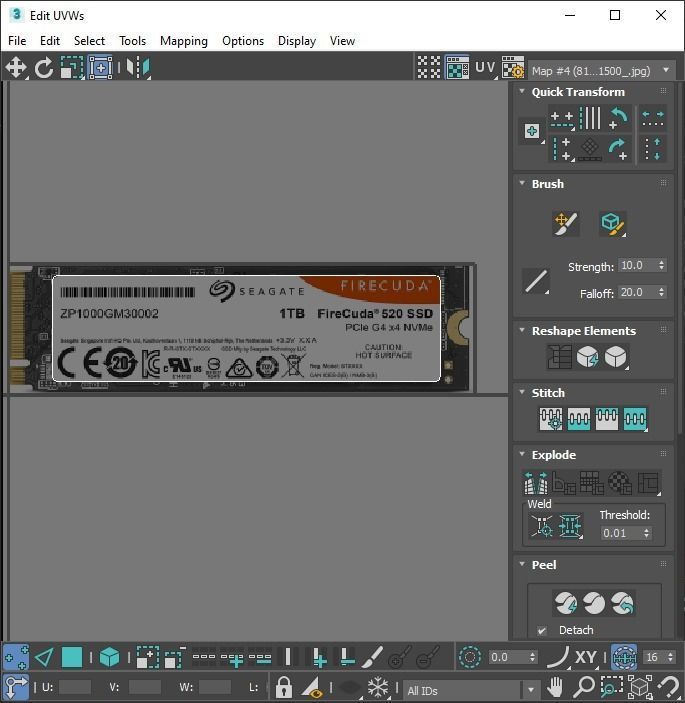Collapse the Reshape Elements rollout
Image resolution: width=685 pixels, height=703 pixels.
(x=522, y=330)
